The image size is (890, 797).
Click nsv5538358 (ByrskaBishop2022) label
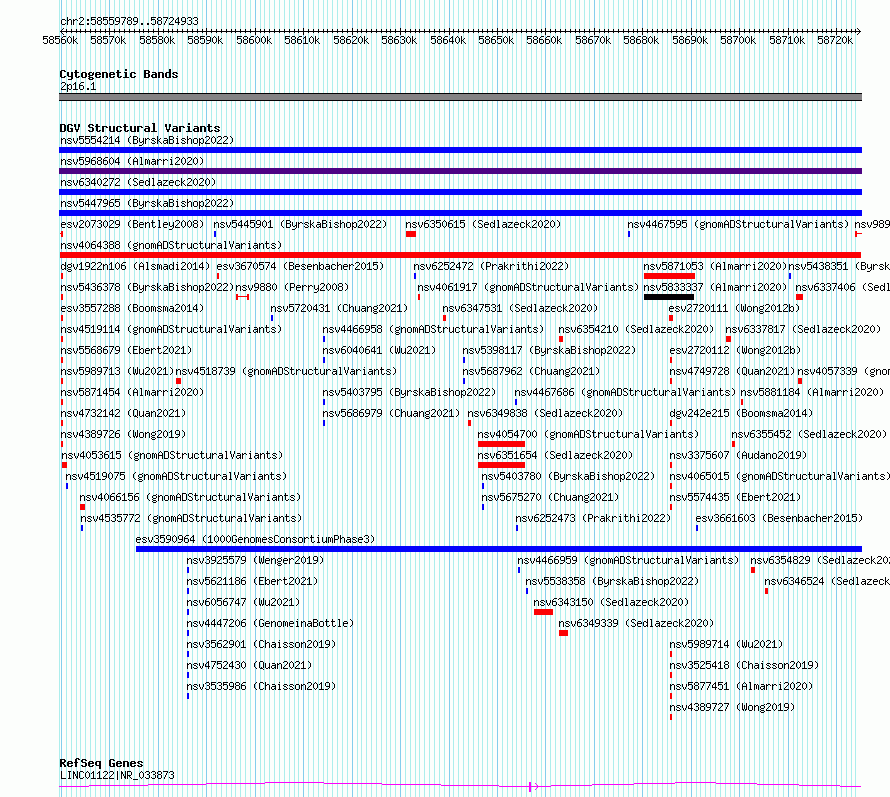(x=612, y=581)
